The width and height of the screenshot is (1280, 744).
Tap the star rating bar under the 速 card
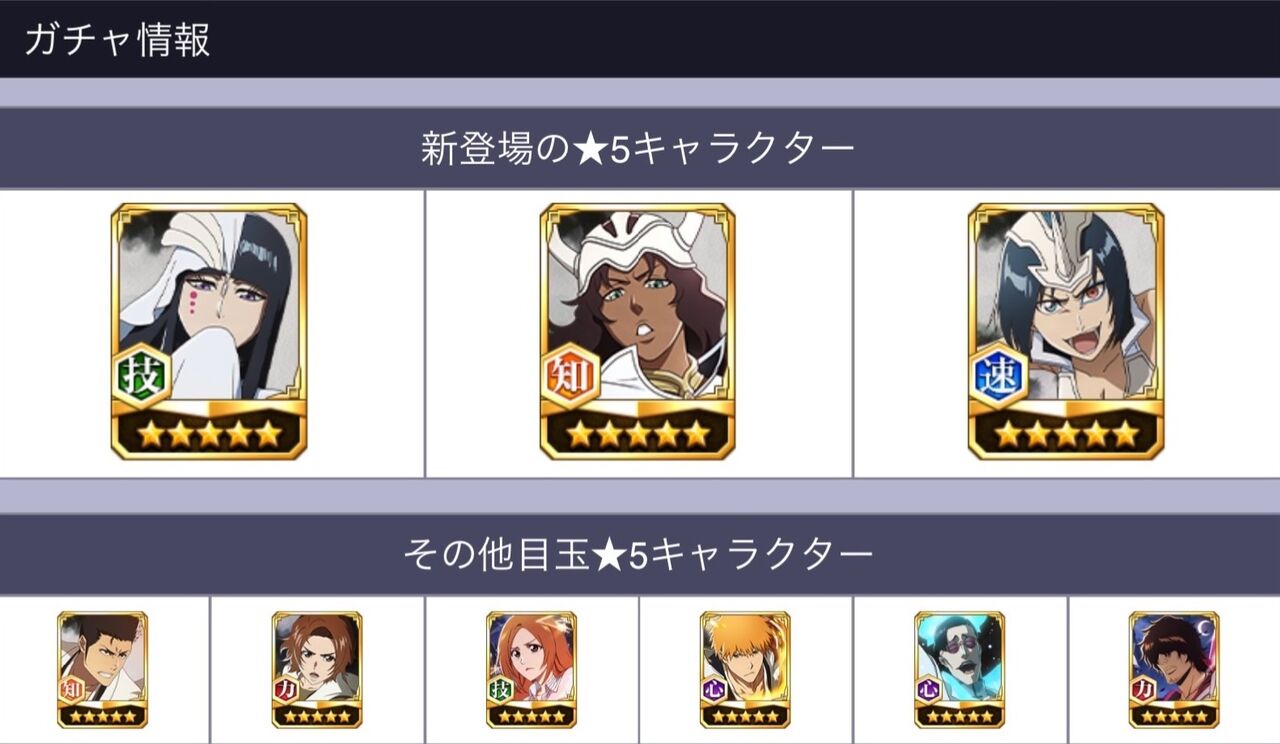coord(1066,433)
